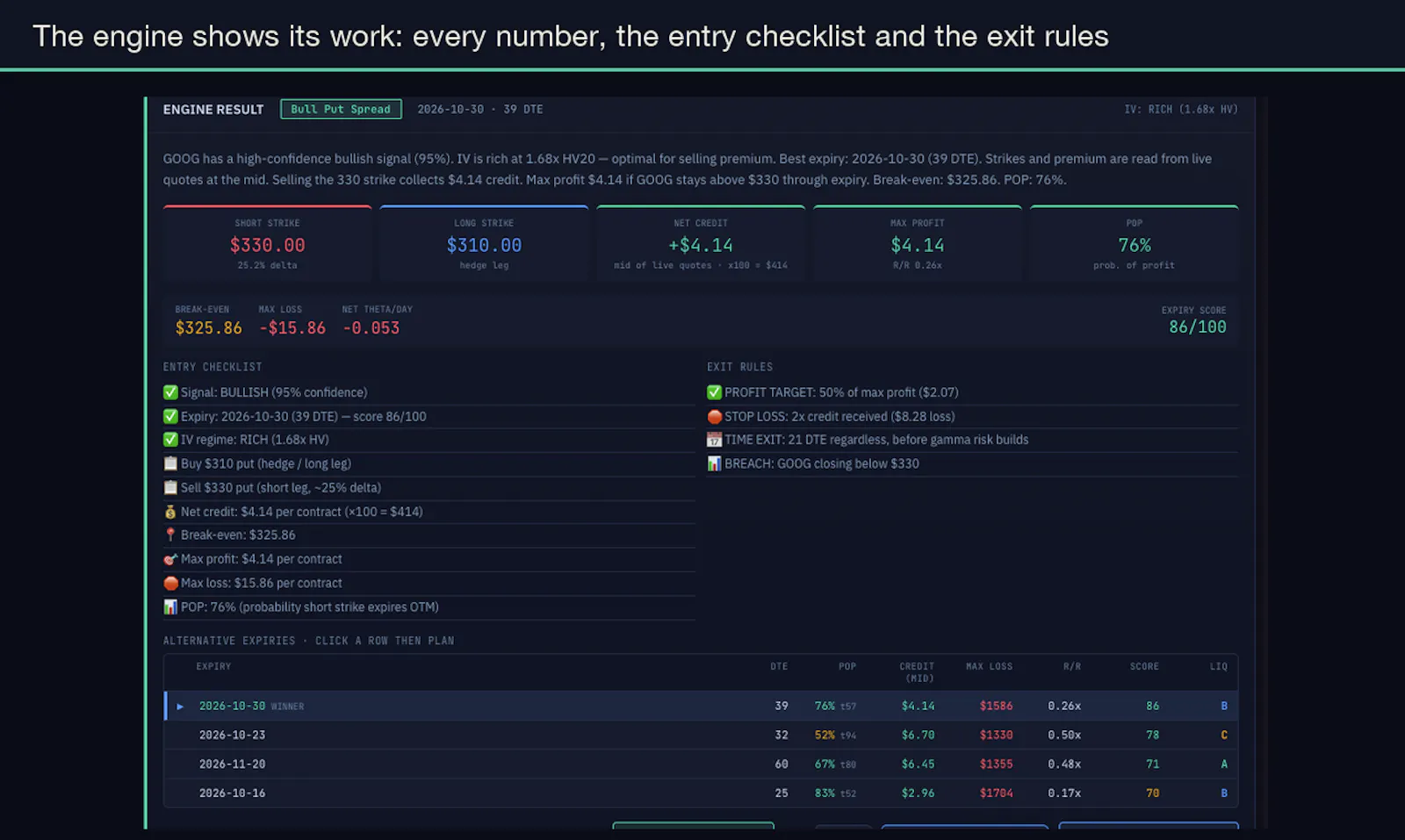Click the MAX PROFIT $4.14 card
1405x840 pixels.
coord(918,243)
